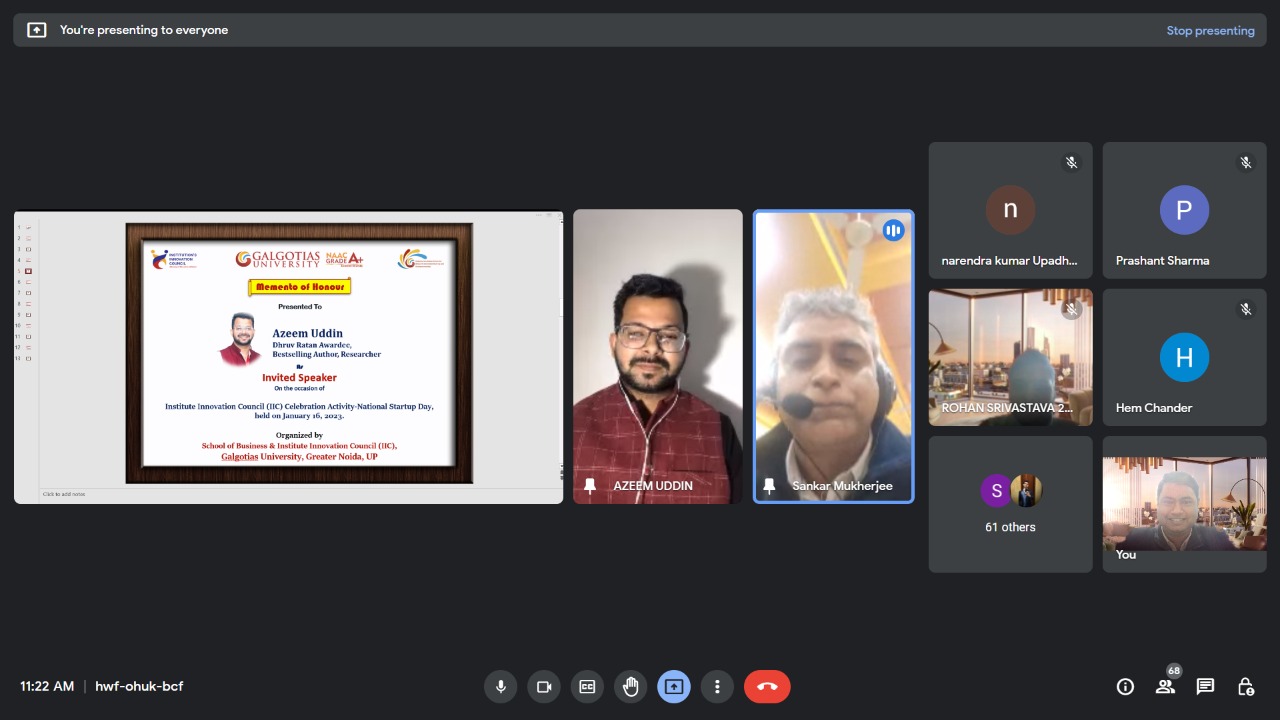The image size is (1280, 720).
Task: Turn on closed captions
Action: tap(587, 687)
